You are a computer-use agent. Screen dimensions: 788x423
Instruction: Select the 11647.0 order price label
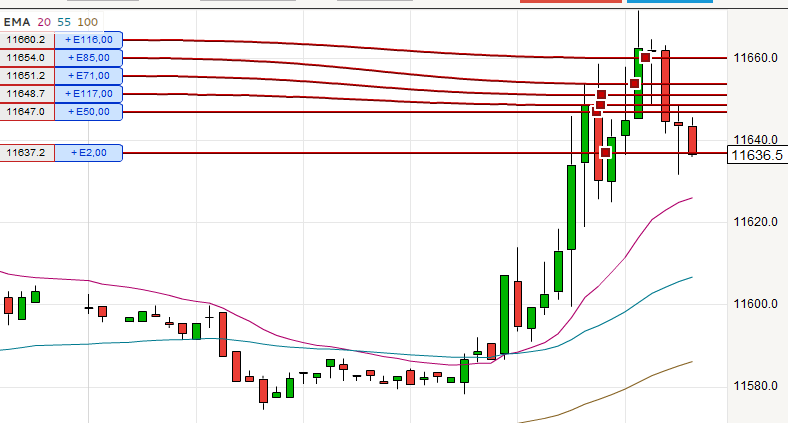26,112
